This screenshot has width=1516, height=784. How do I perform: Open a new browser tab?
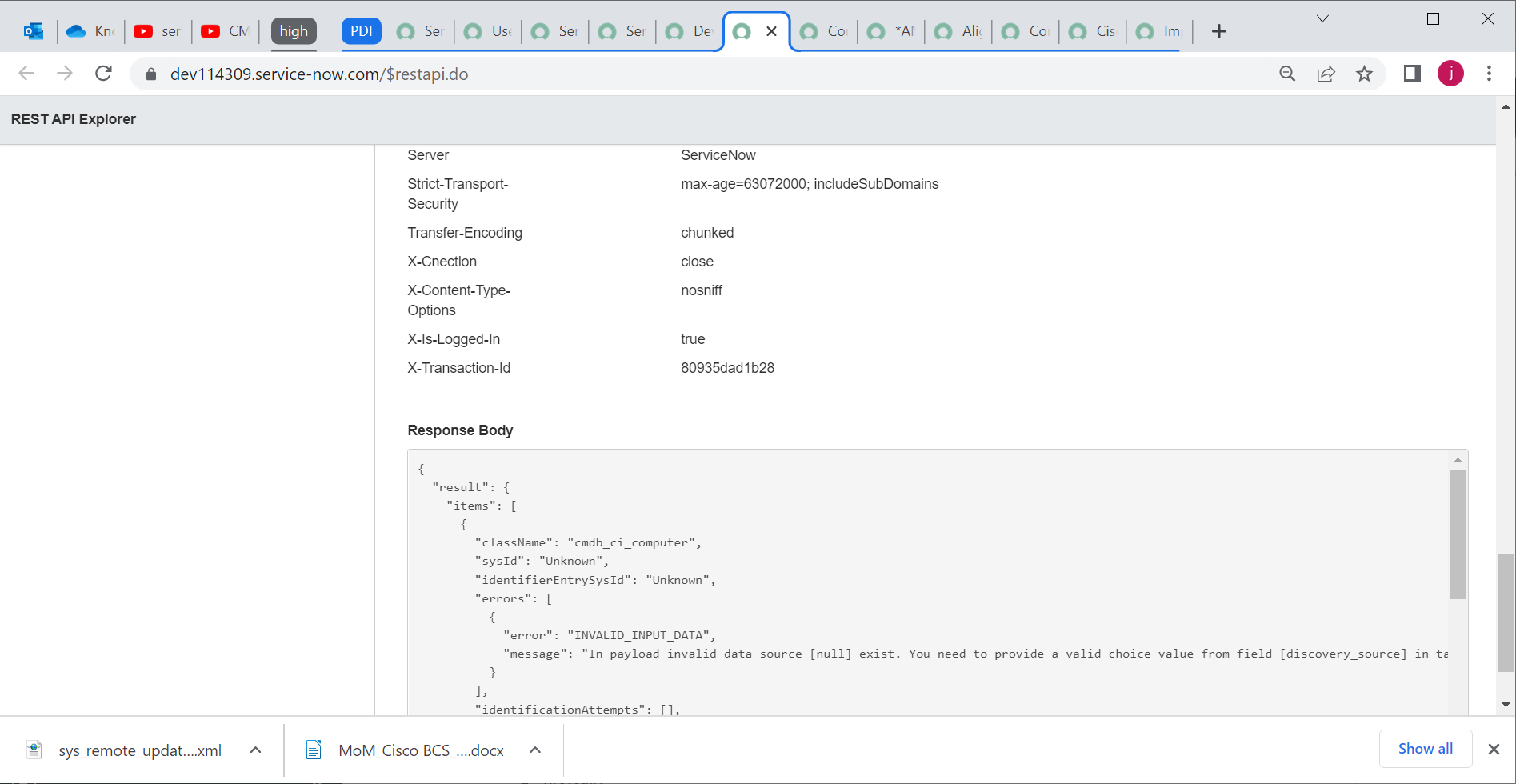pyautogui.click(x=1218, y=31)
